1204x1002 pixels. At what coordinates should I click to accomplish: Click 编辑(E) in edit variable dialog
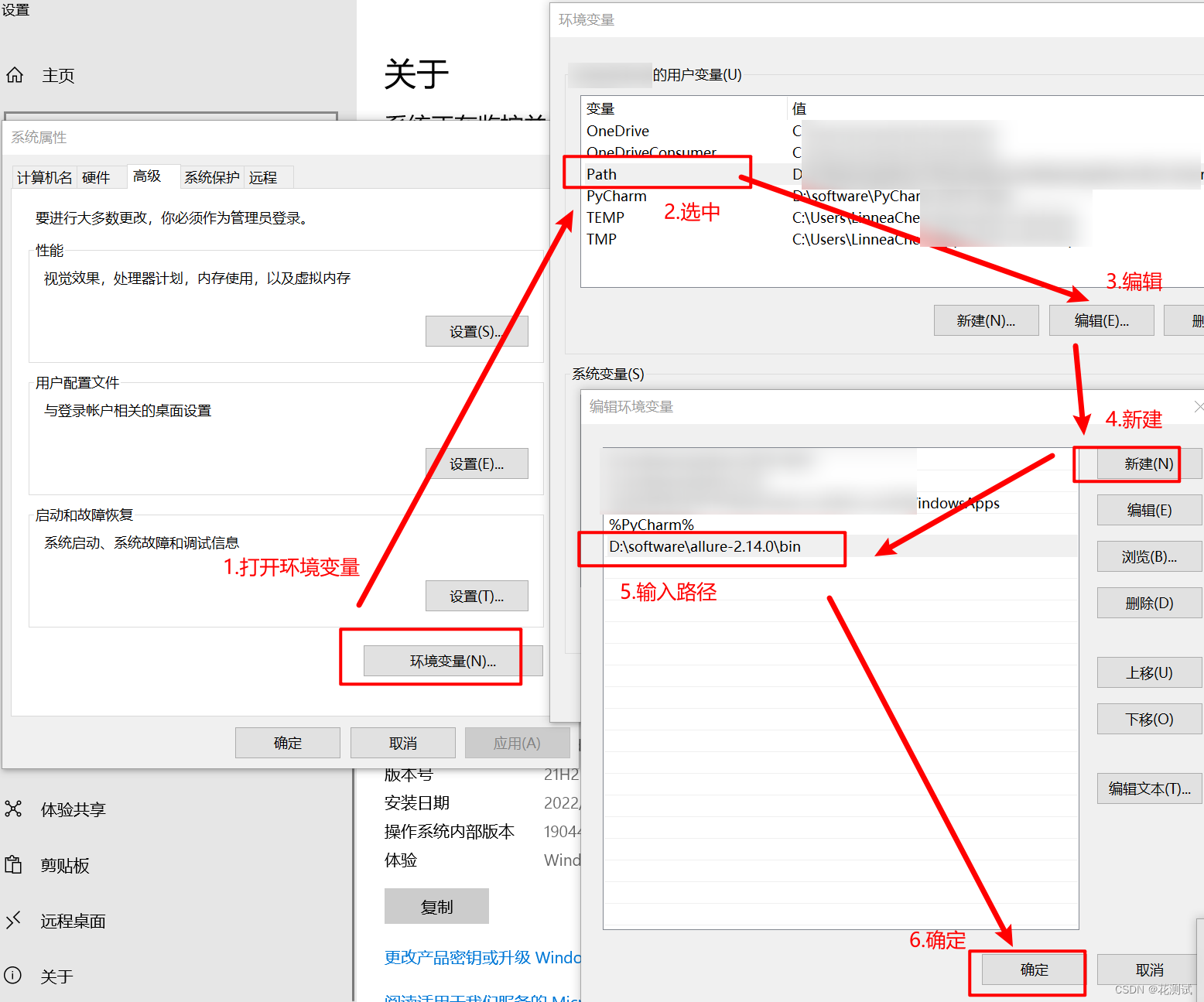click(x=1149, y=510)
